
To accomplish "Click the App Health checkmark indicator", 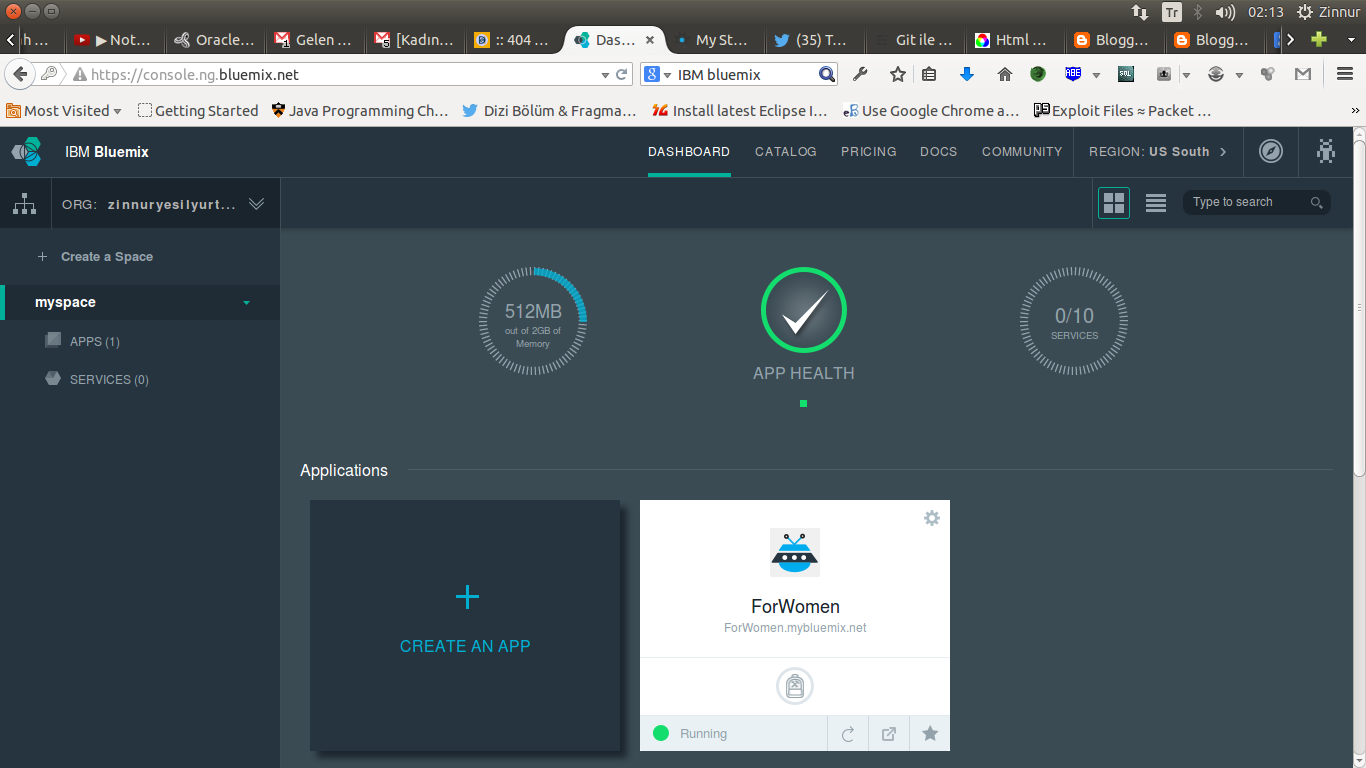I will point(804,311).
